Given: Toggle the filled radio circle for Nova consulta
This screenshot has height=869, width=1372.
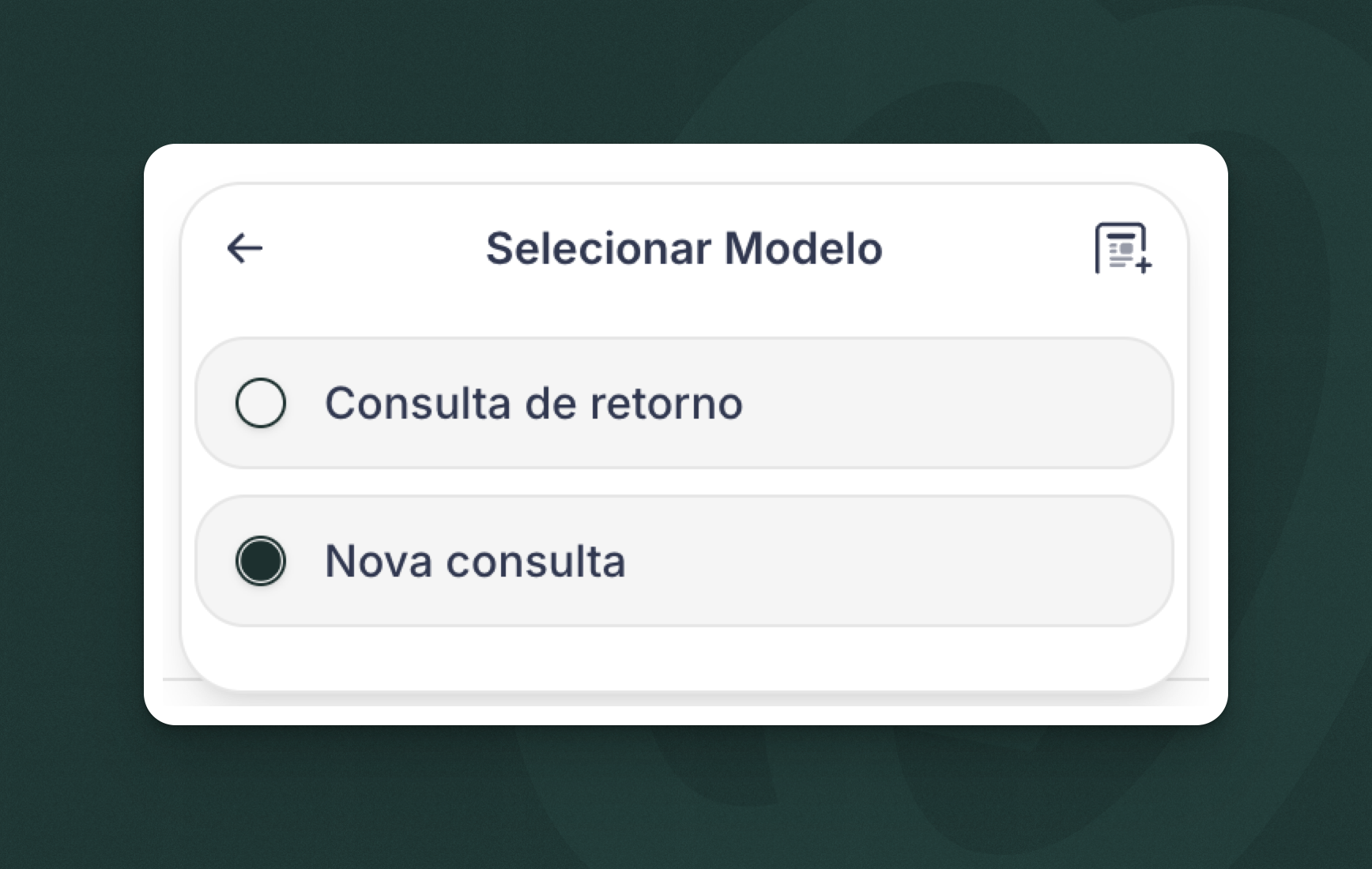Looking at the screenshot, I should point(261,561).
